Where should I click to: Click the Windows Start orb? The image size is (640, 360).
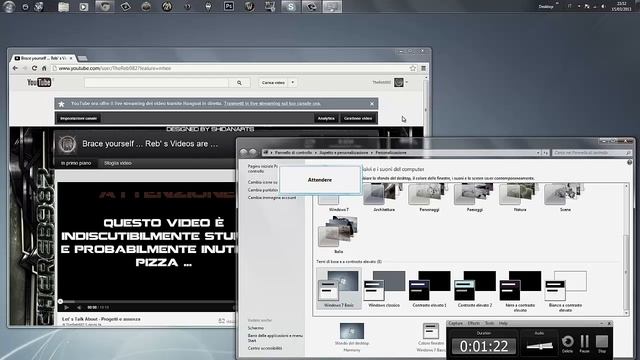[9, 6]
